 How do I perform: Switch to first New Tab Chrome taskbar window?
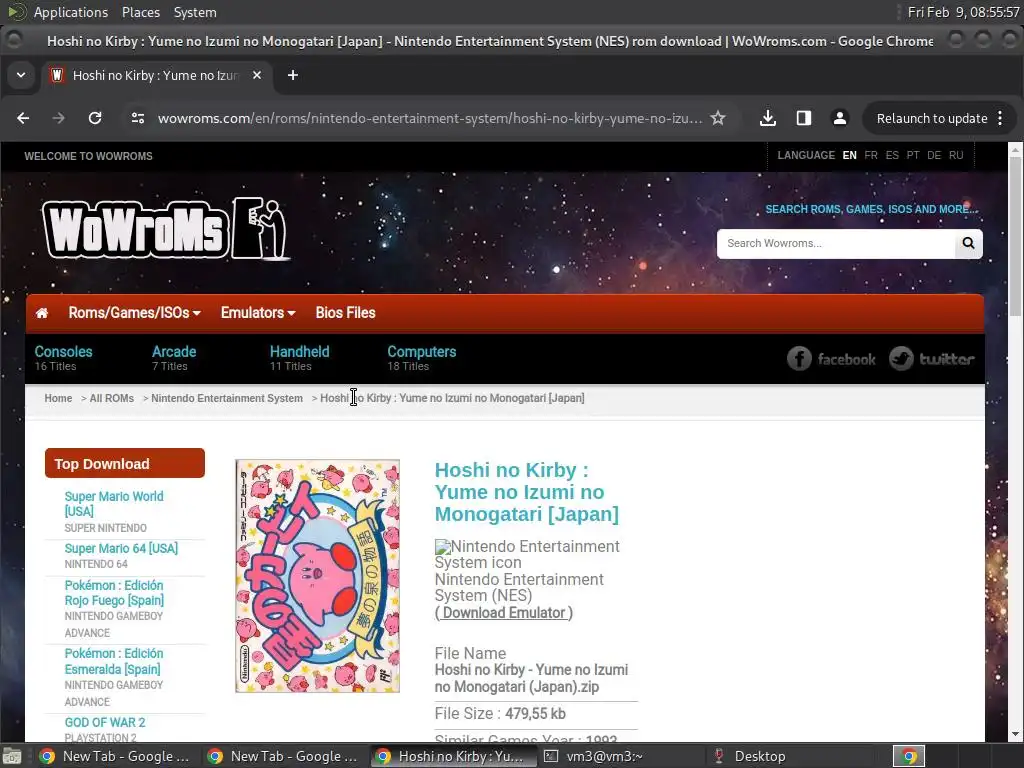116,756
